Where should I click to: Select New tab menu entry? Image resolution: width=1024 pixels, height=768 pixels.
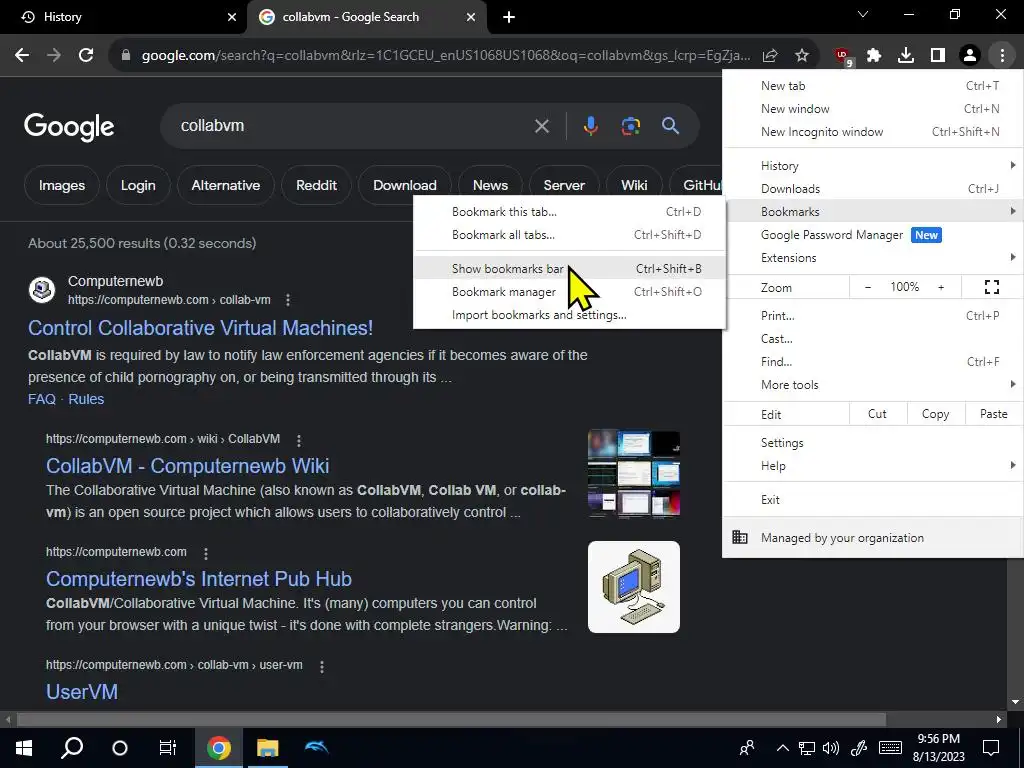tap(872, 86)
